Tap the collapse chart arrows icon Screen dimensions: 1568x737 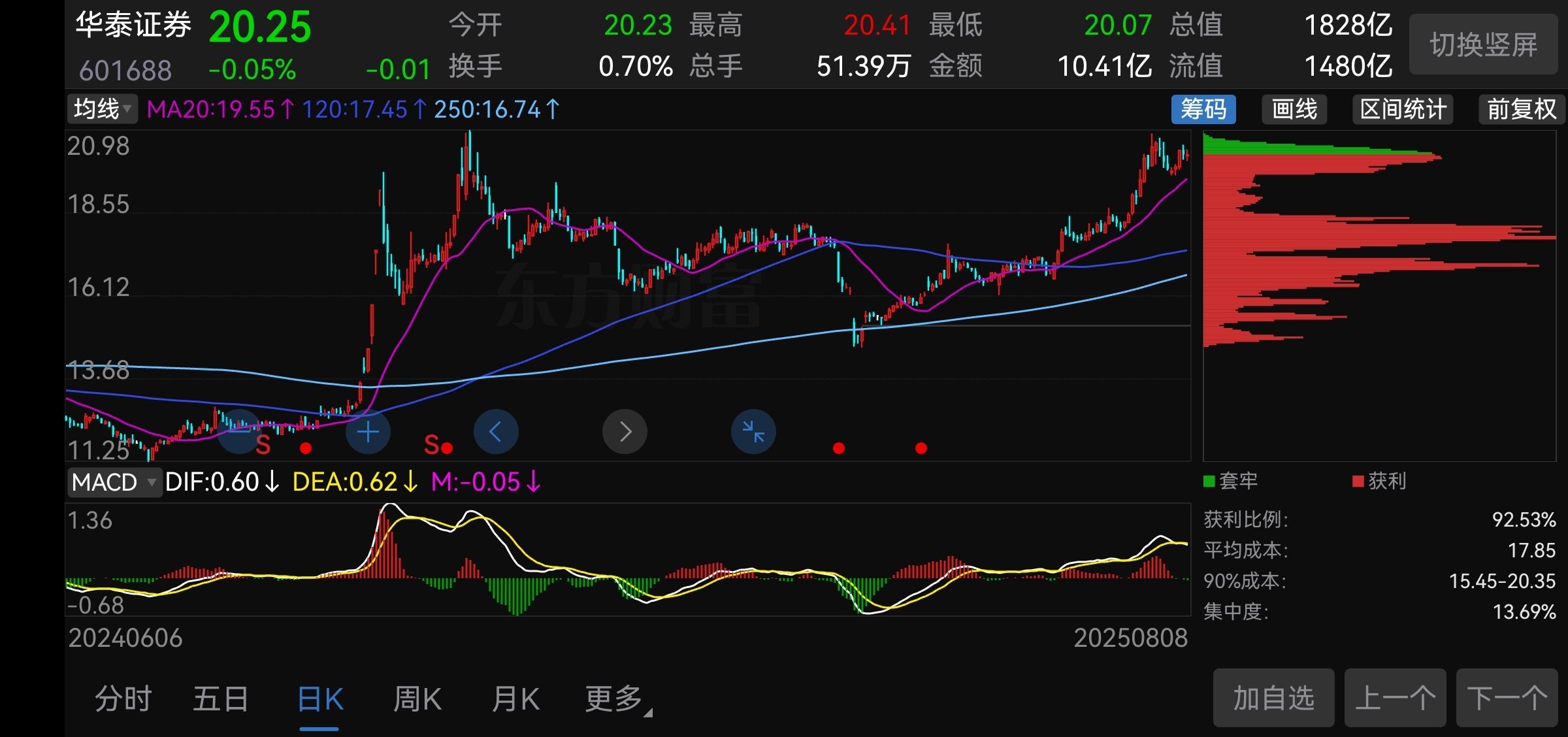pos(753,431)
